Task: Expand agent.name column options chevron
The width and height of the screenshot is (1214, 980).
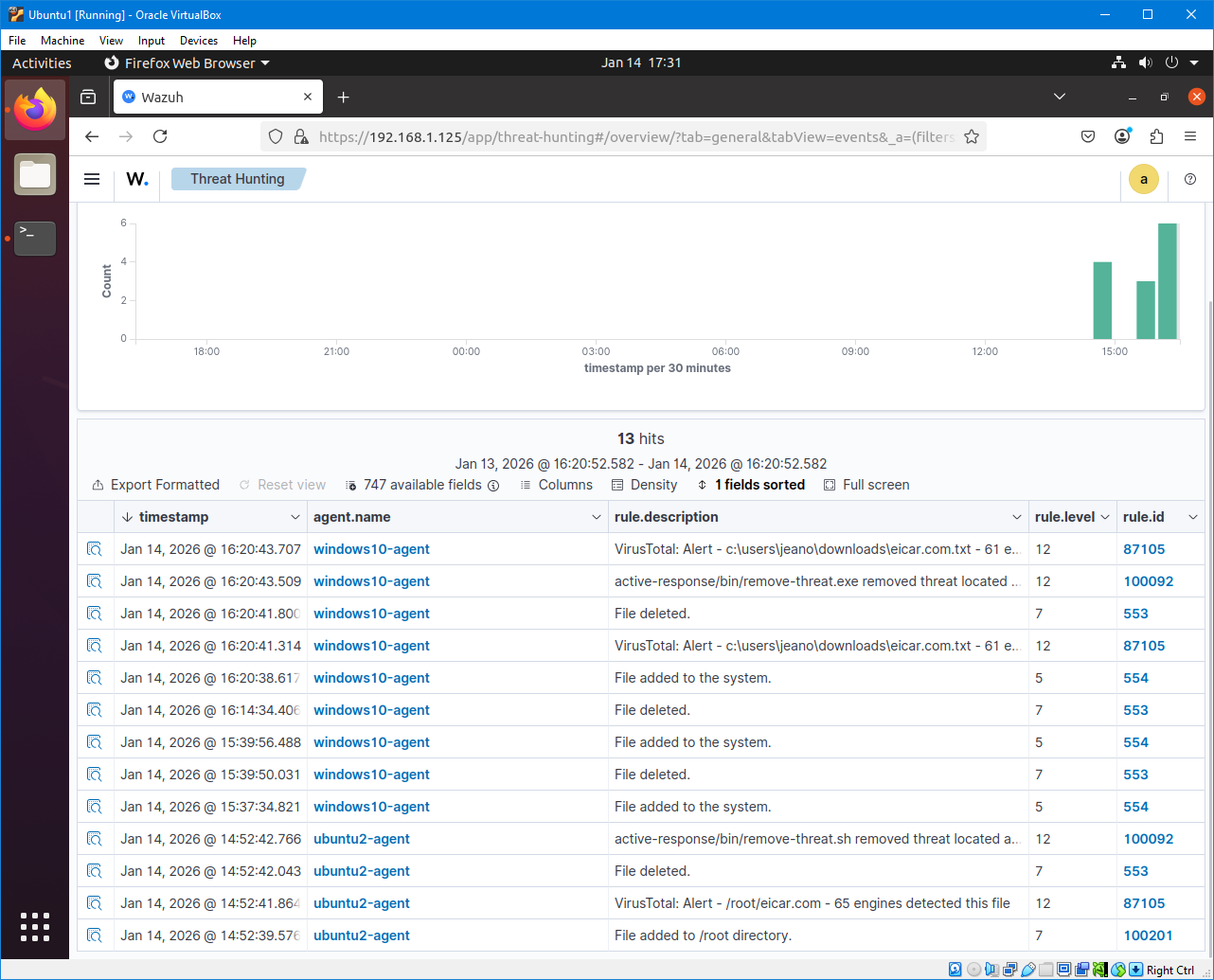Action: click(x=597, y=517)
